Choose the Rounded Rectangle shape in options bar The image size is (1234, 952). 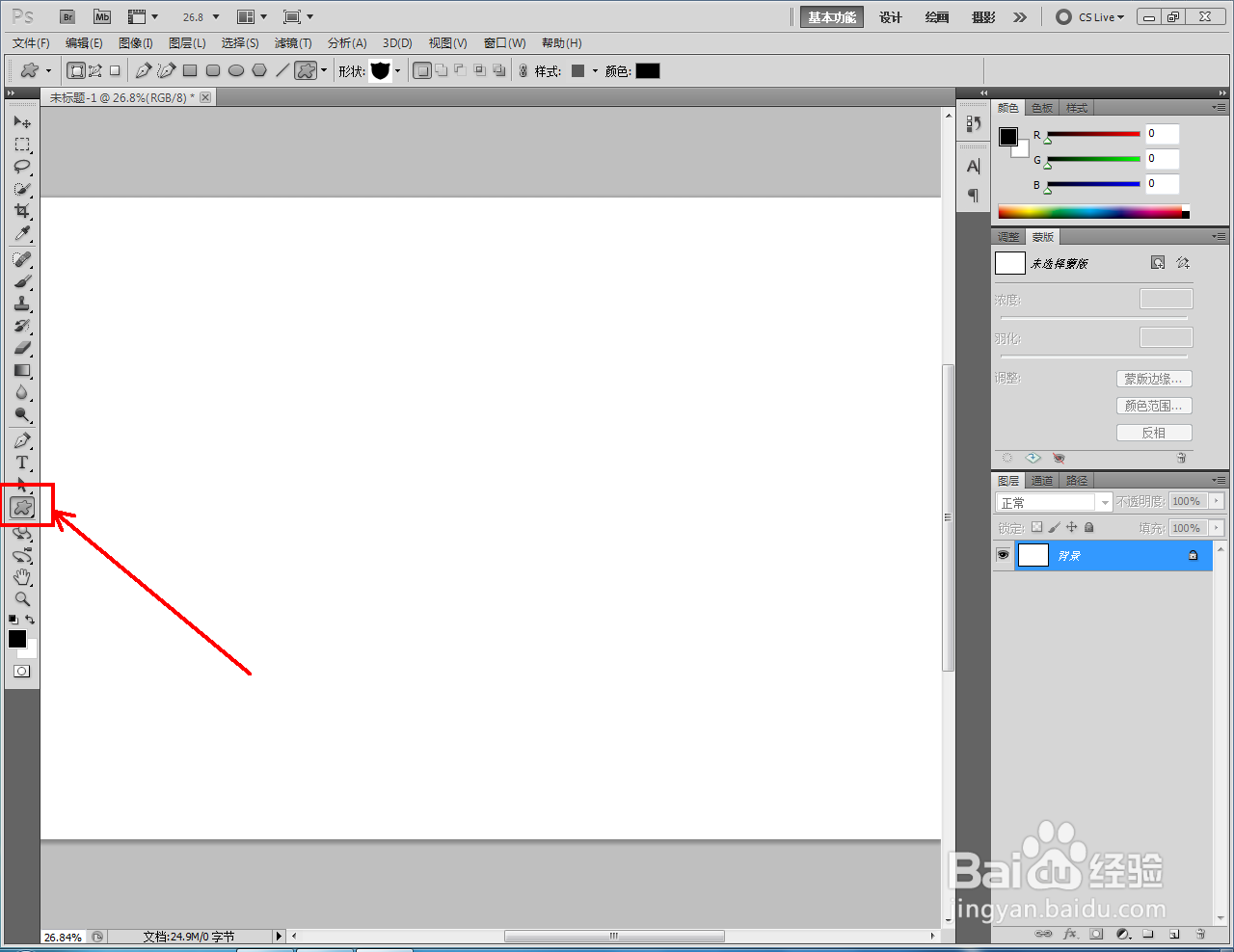point(213,70)
